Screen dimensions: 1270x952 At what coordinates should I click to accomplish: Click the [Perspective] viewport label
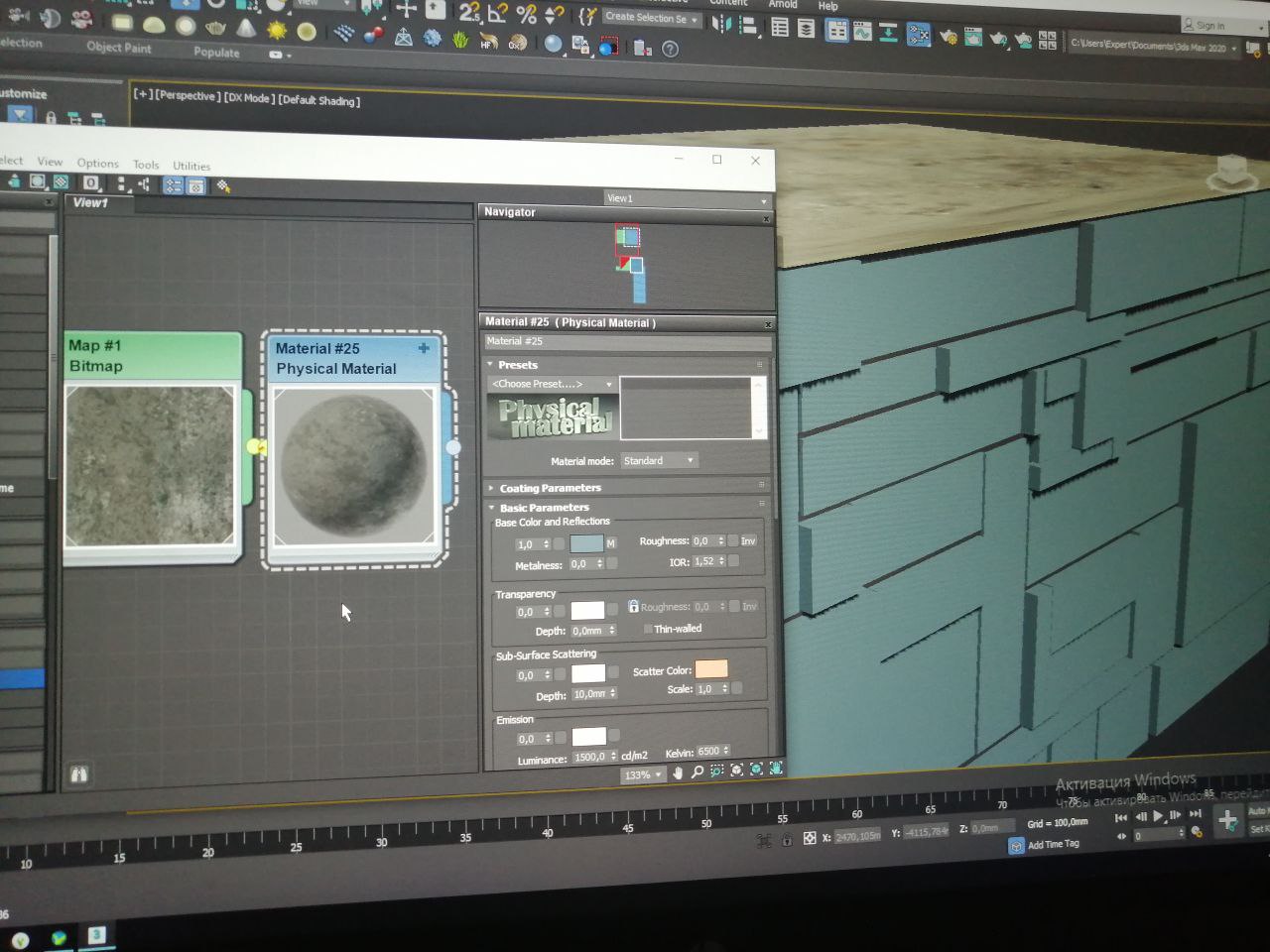[x=186, y=95]
